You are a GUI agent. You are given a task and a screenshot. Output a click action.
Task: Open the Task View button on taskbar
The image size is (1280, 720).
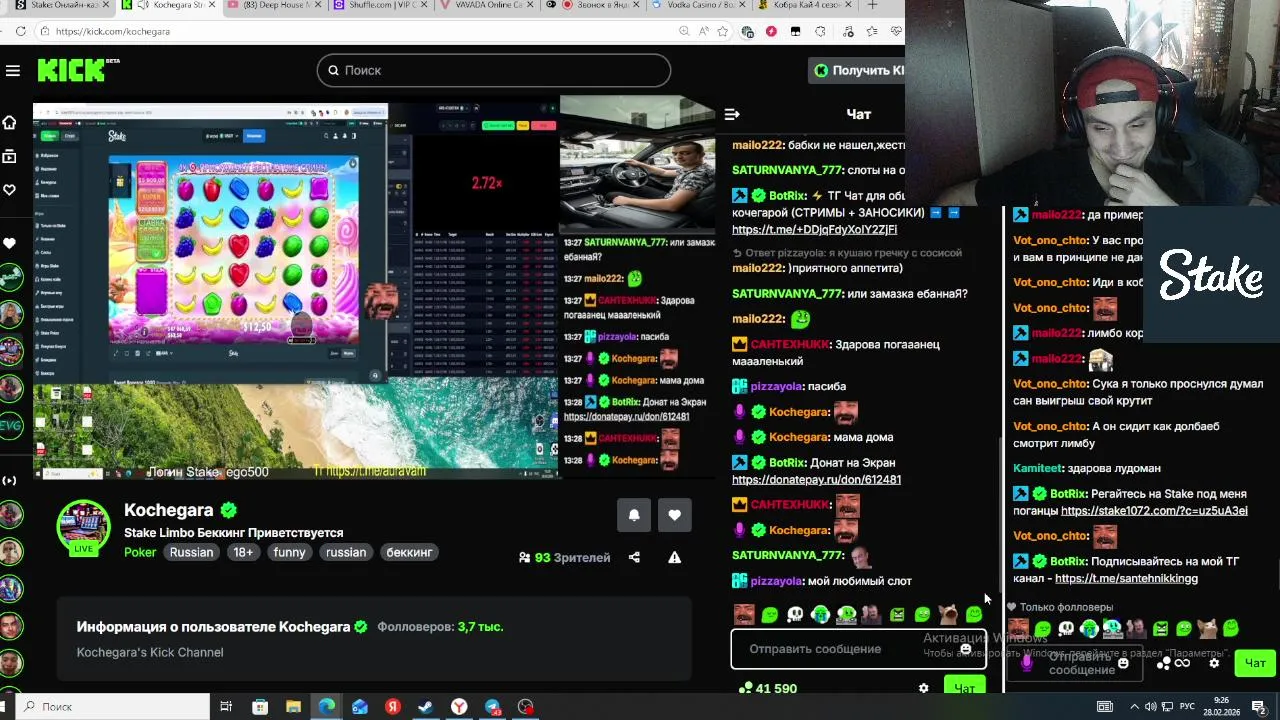pos(226,706)
